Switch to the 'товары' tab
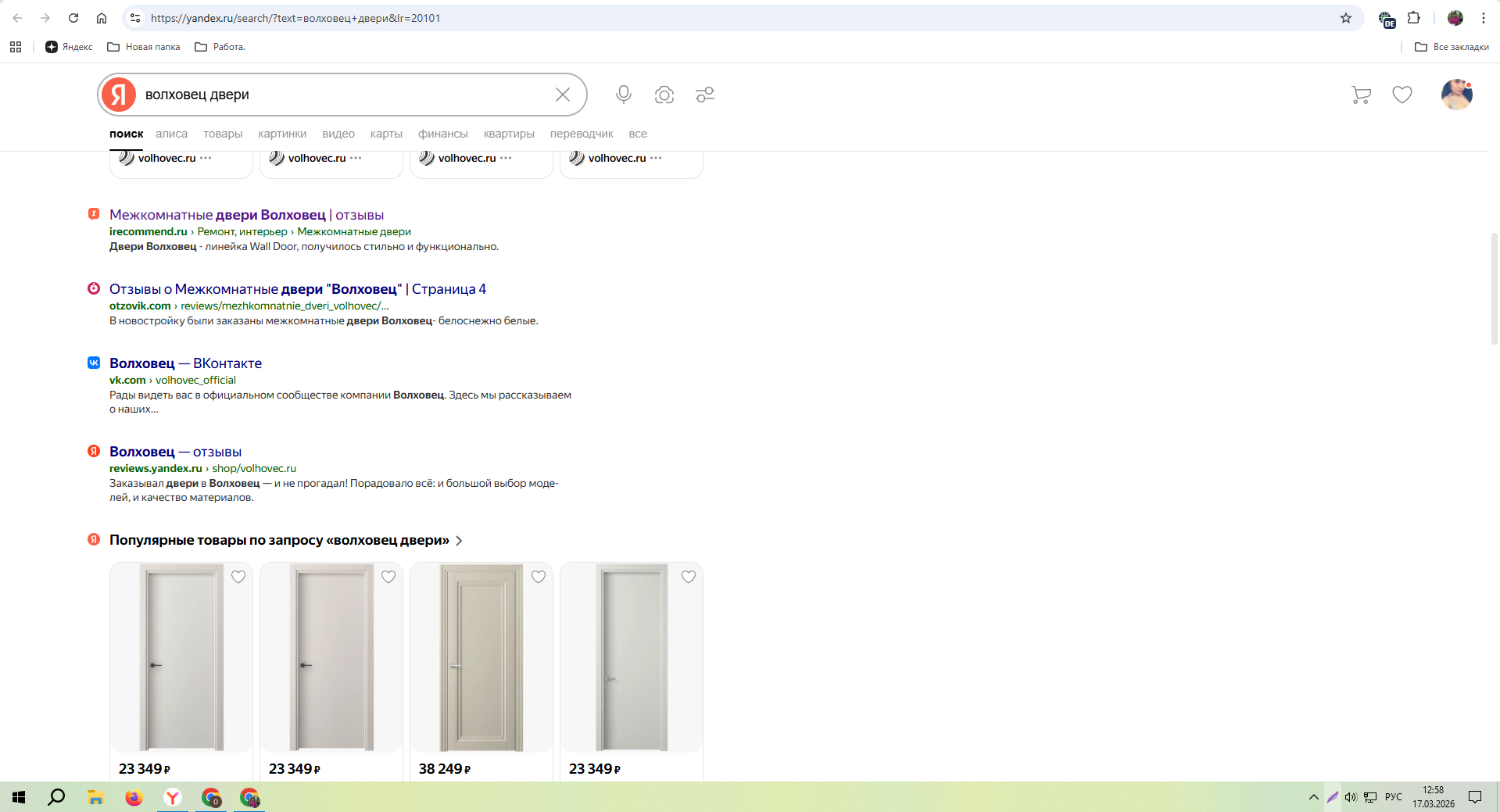Screen dimensions: 1500x812 pyautogui.click(x=223, y=134)
